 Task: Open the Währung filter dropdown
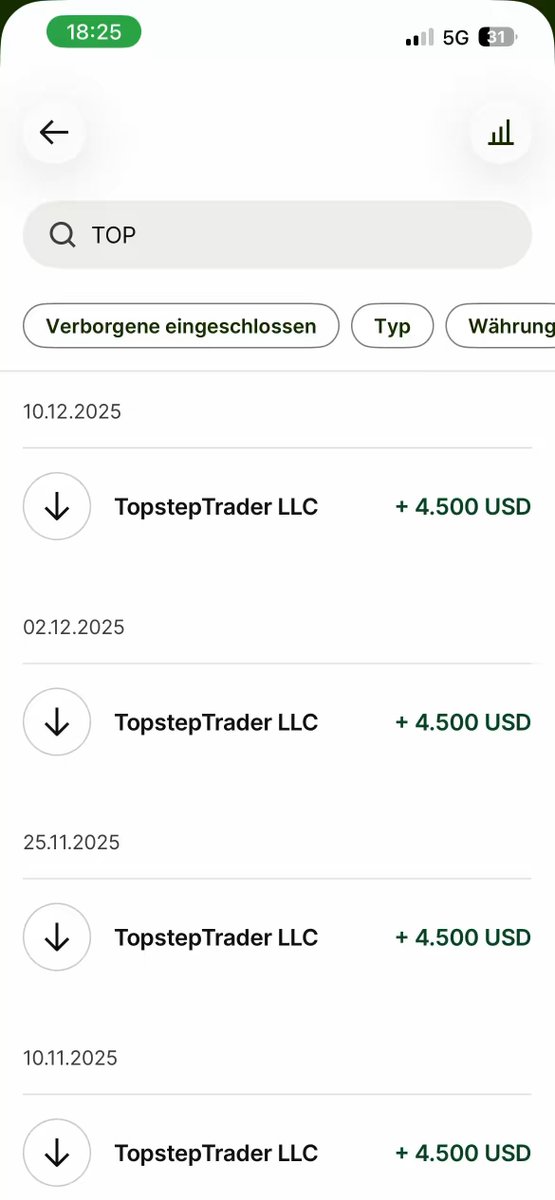pos(500,326)
